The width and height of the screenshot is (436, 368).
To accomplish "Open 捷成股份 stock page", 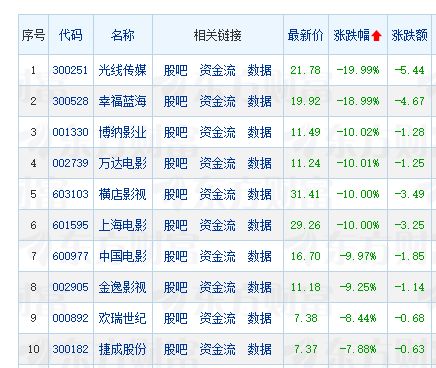I will [122, 349].
